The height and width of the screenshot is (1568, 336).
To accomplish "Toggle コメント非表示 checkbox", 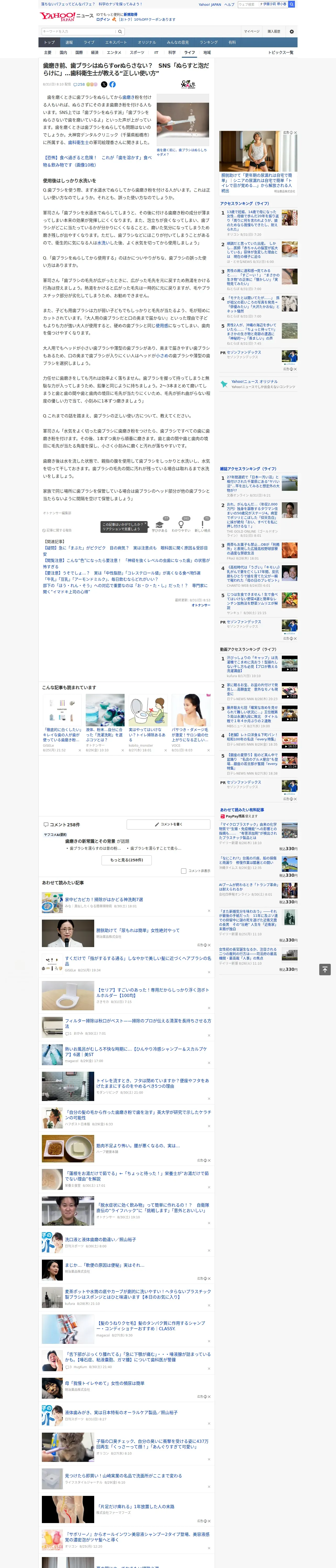I will pos(183,871).
